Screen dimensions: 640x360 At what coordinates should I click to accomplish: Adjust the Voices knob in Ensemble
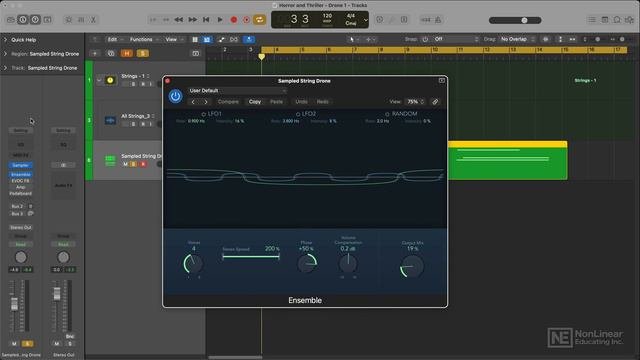click(x=193, y=264)
